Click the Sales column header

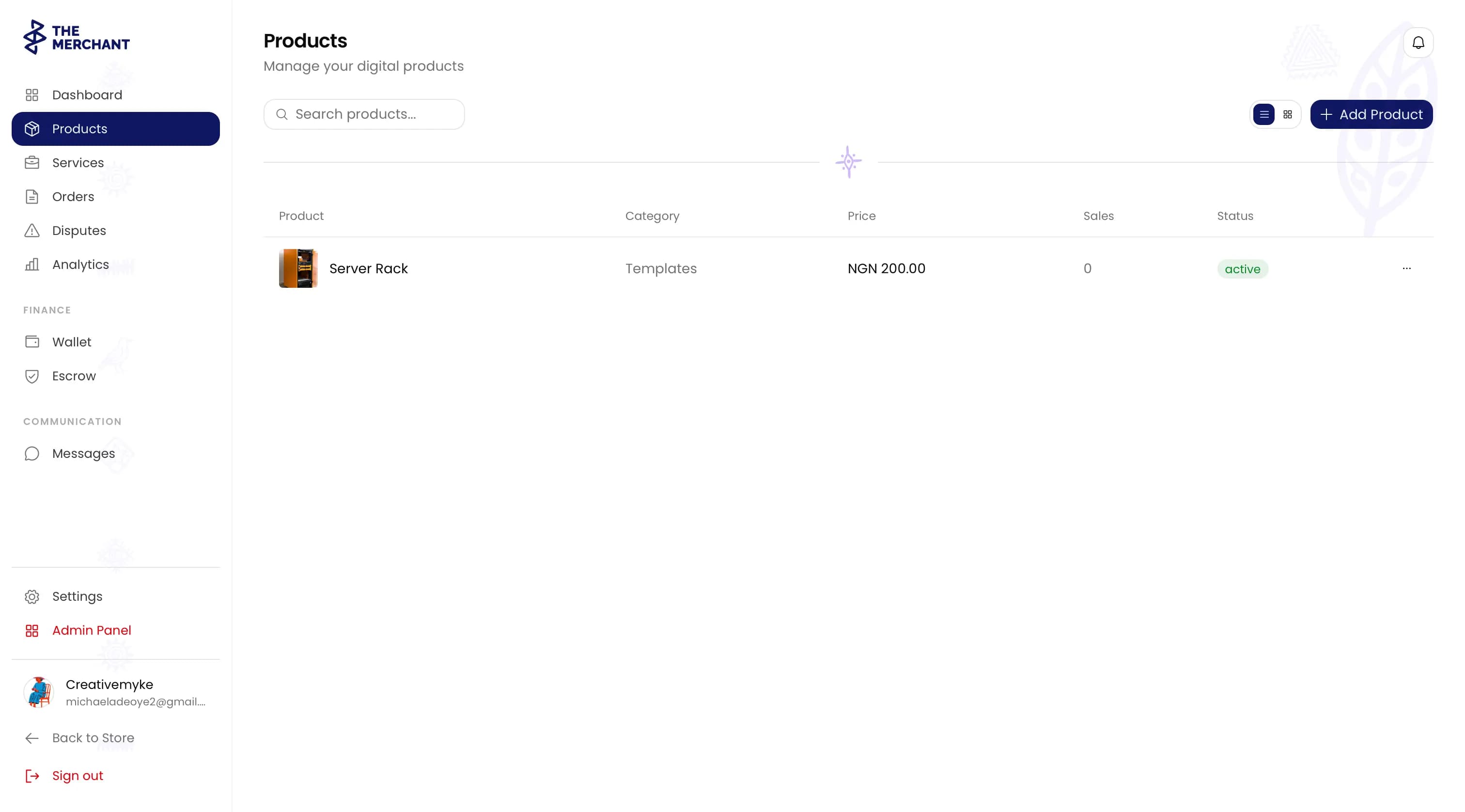(1098, 216)
